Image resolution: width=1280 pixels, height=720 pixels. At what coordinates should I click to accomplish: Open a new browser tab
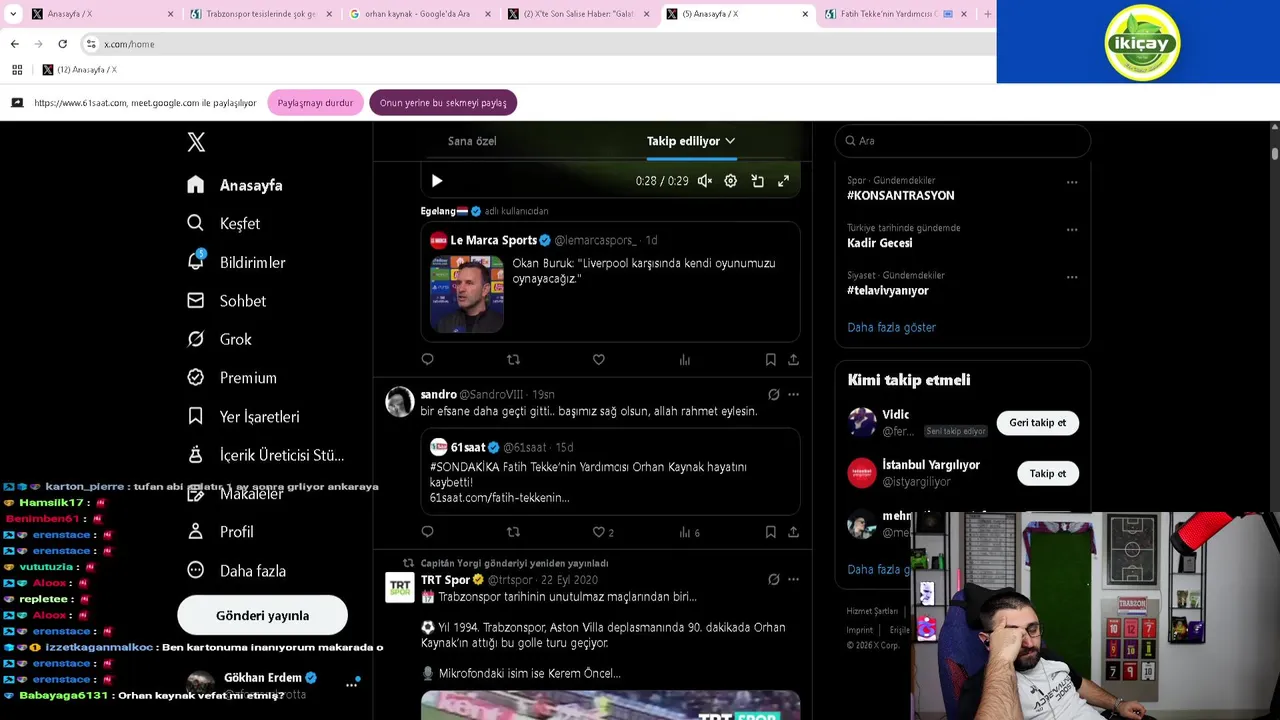pyautogui.click(x=988, y=14)
